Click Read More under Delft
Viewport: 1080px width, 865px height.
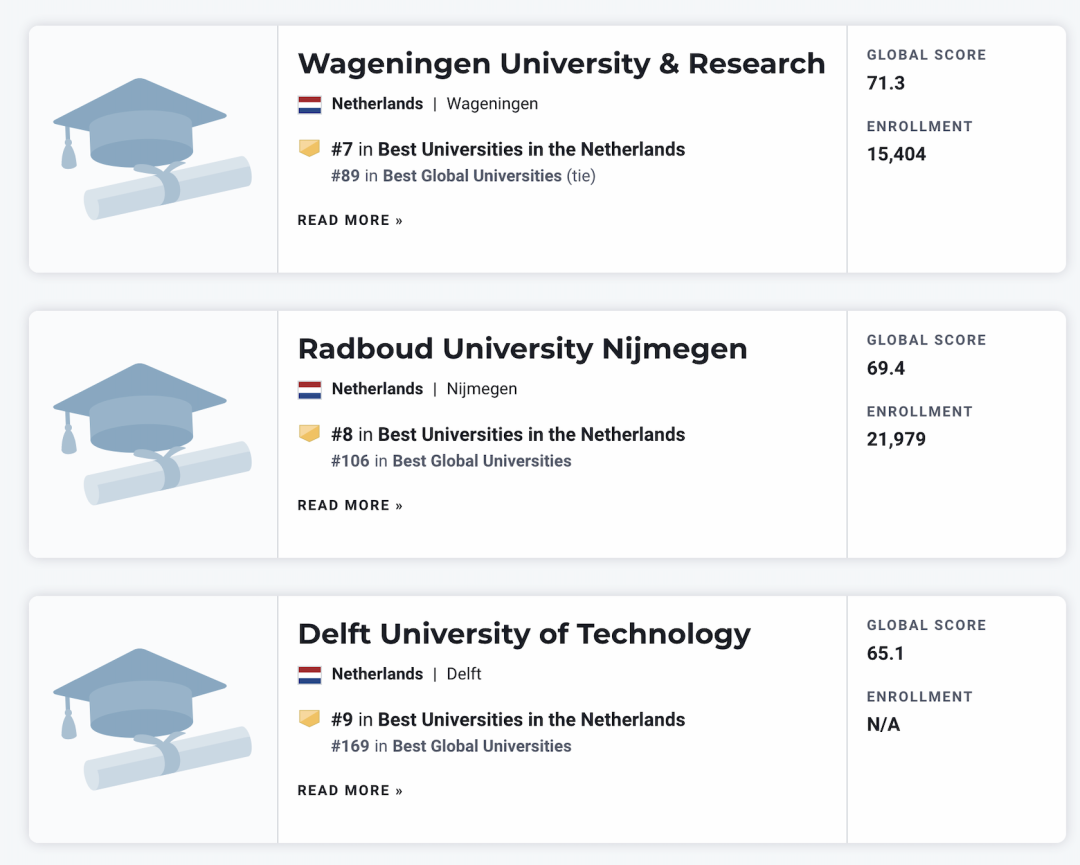pos(350,790)
